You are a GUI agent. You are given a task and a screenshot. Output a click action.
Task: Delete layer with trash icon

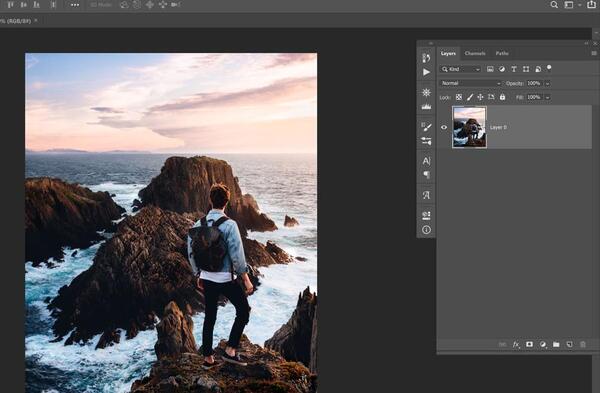pos(583,344)
